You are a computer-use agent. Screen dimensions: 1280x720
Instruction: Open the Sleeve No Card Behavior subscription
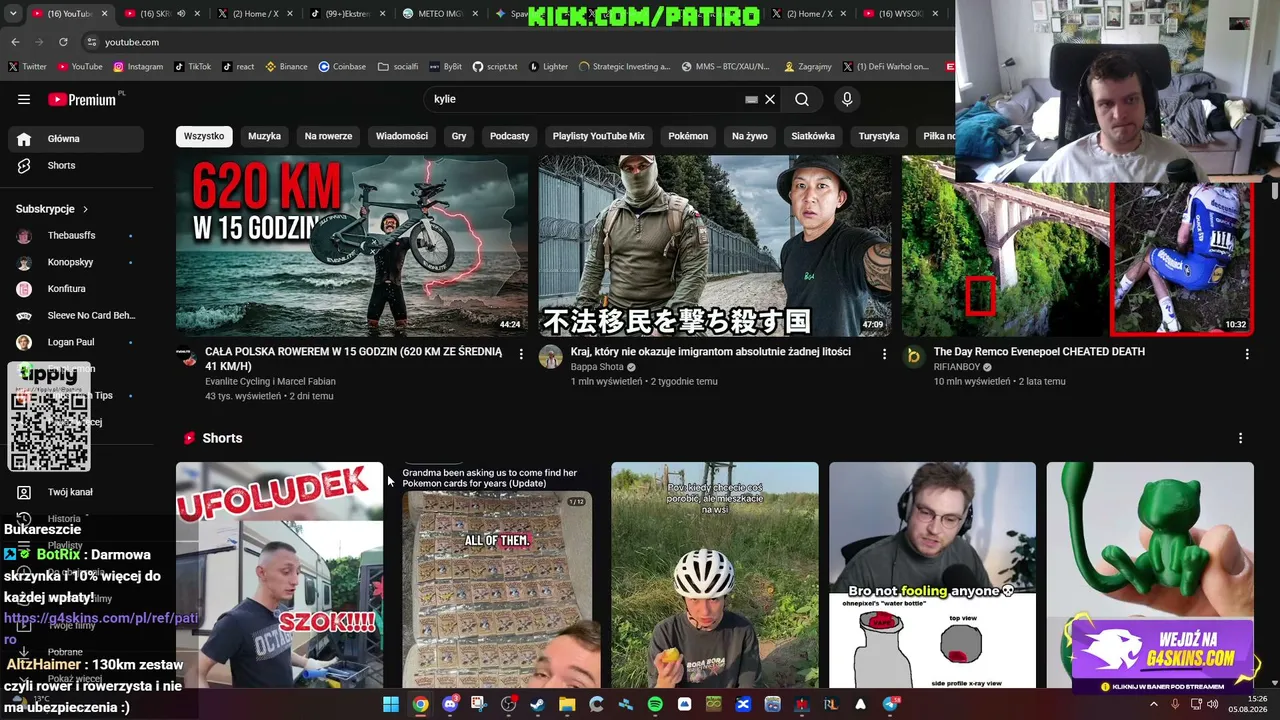tap(76, 315)
